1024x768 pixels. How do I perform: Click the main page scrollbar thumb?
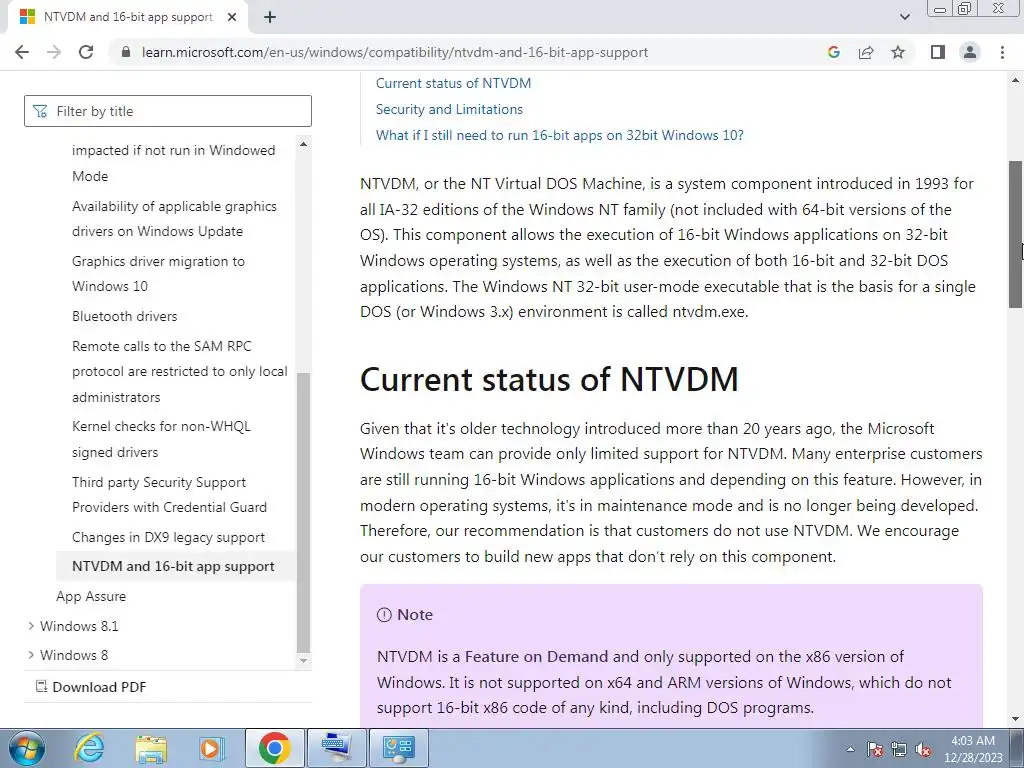1016,234
